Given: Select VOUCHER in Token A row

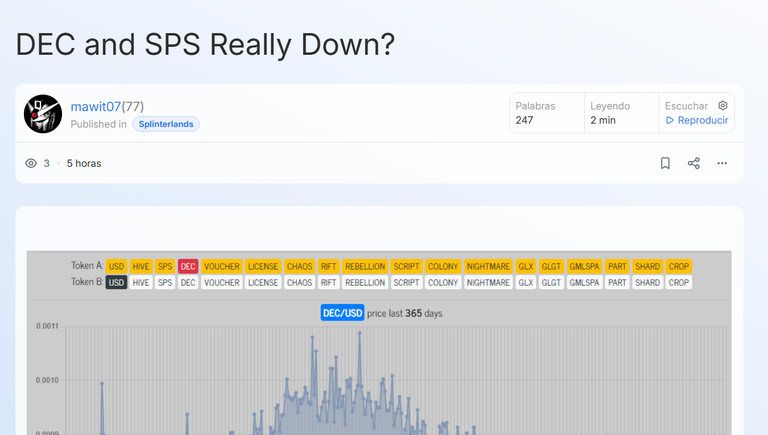Looking at the screenshot, I should tap(222, 266).
